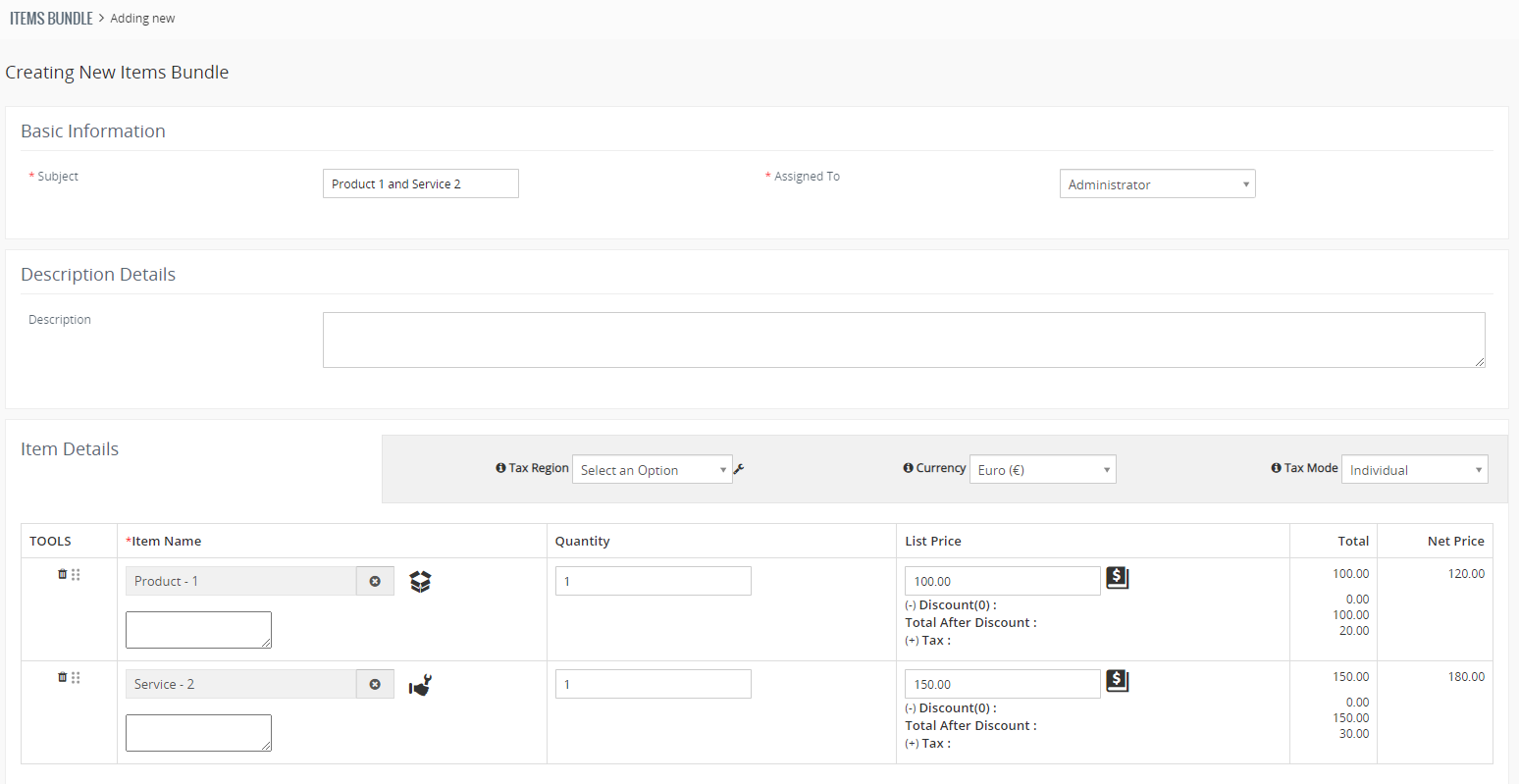Viewport: 1519px width, 784px height.
Task: Delete the Product - 1 line item
Action: point(63,574)
